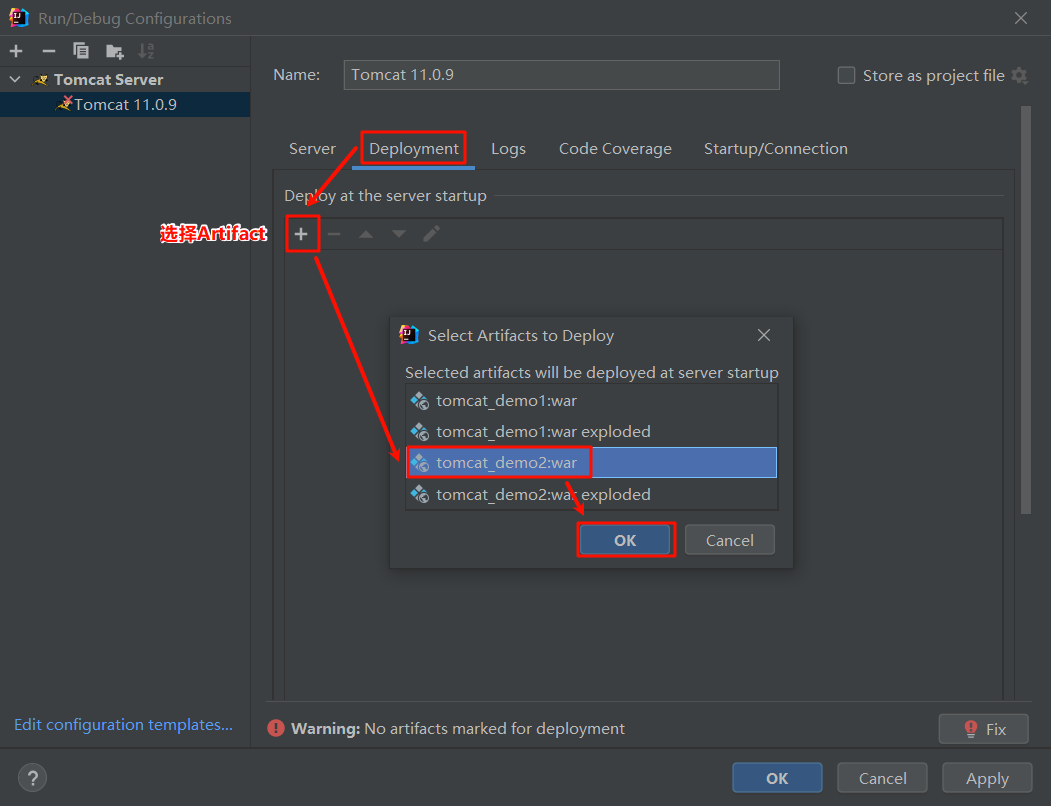Click IntelliJ logo in Run/Debug Configurations title

point(19,18)
